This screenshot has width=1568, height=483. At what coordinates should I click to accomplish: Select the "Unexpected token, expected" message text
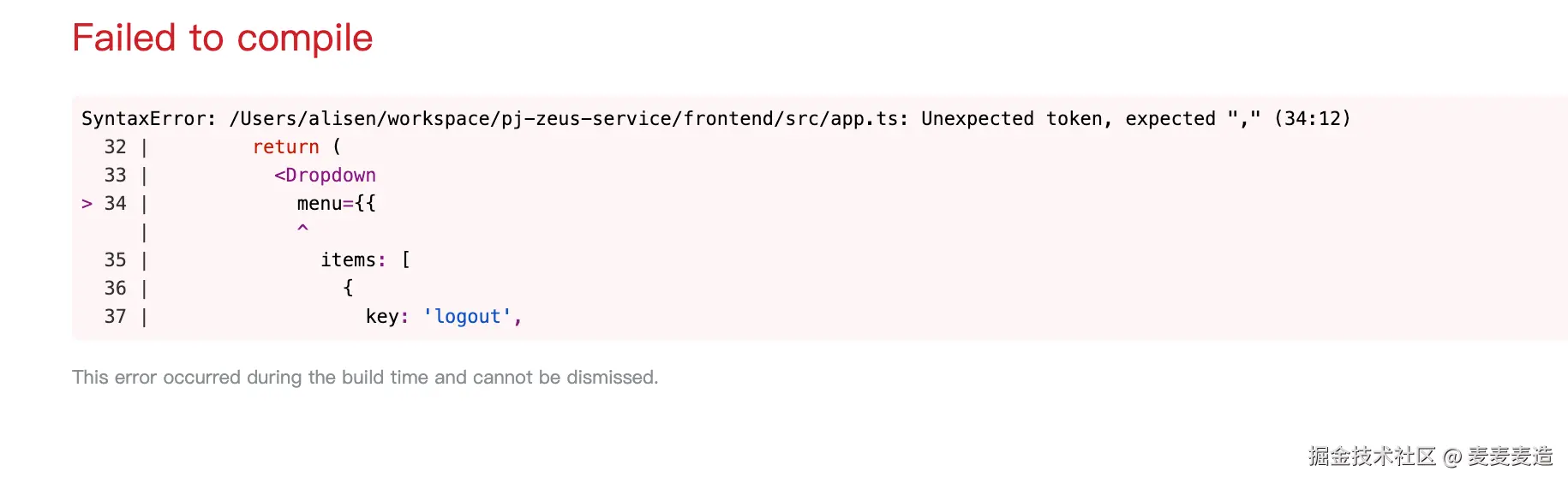(1068, 119)
